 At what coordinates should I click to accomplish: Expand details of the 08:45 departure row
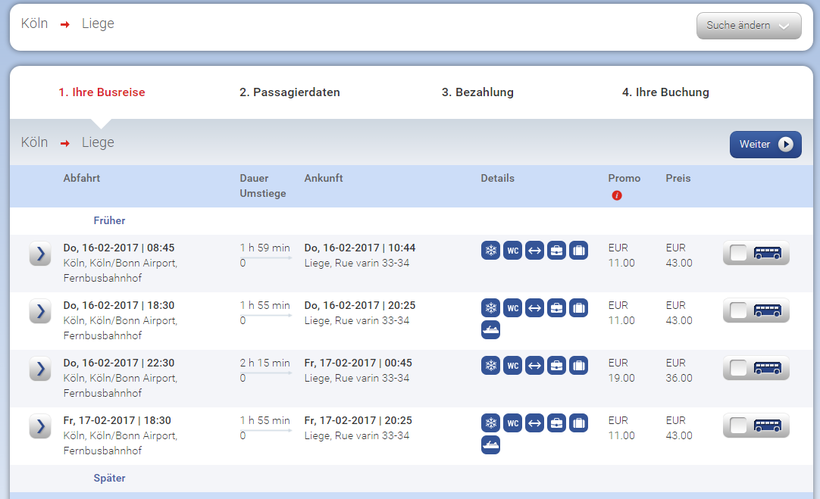40,254
